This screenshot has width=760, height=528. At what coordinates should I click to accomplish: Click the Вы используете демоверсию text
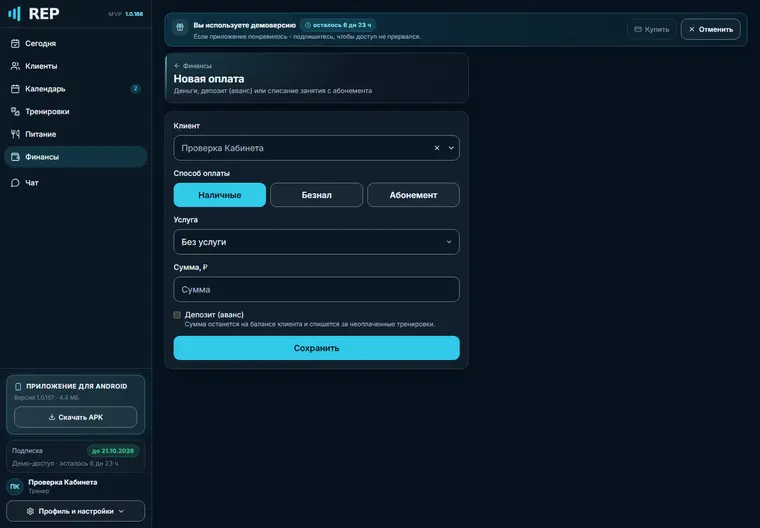[x=244, y=25]
